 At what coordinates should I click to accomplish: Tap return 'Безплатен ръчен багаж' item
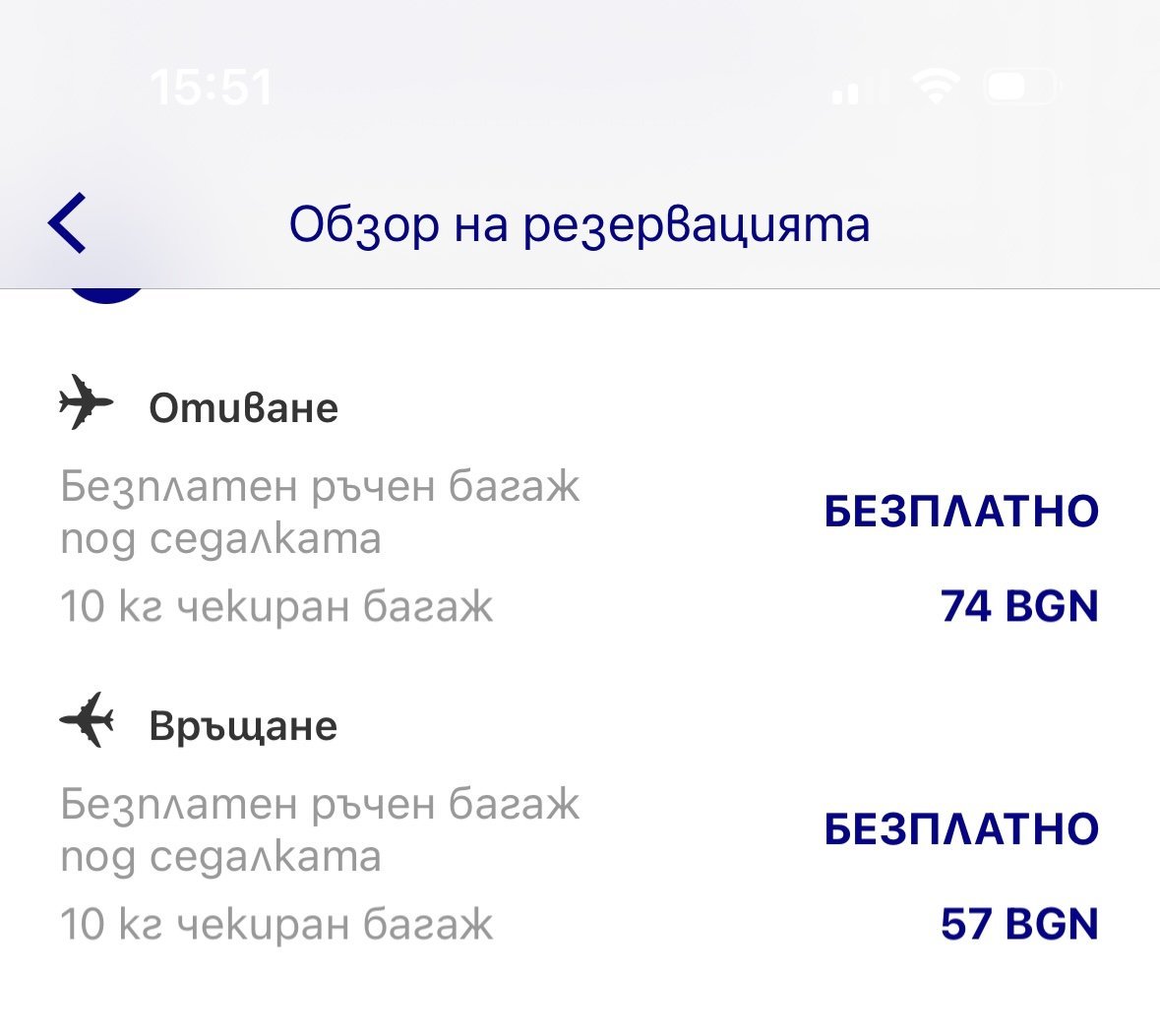[320, 829]
